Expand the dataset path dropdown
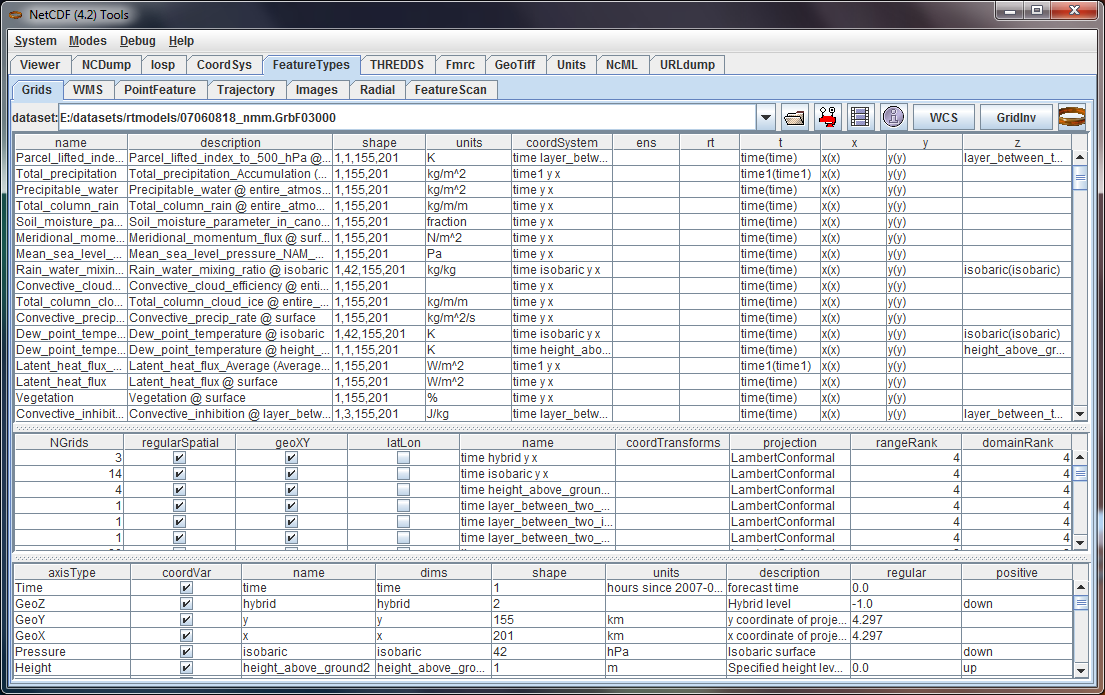This screenshot has width=1105, height=695. [766, 118]
